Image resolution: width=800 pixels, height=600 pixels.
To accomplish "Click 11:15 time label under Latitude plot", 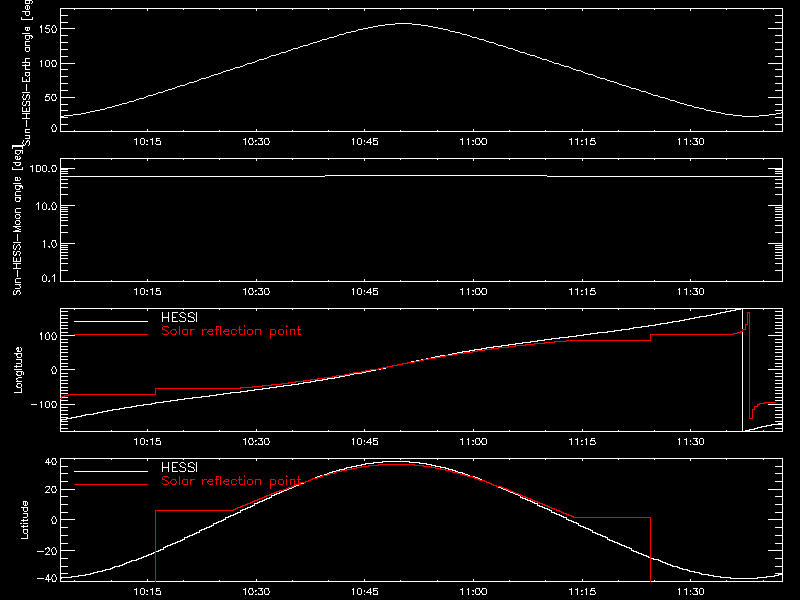I will (x=582, y=592).
